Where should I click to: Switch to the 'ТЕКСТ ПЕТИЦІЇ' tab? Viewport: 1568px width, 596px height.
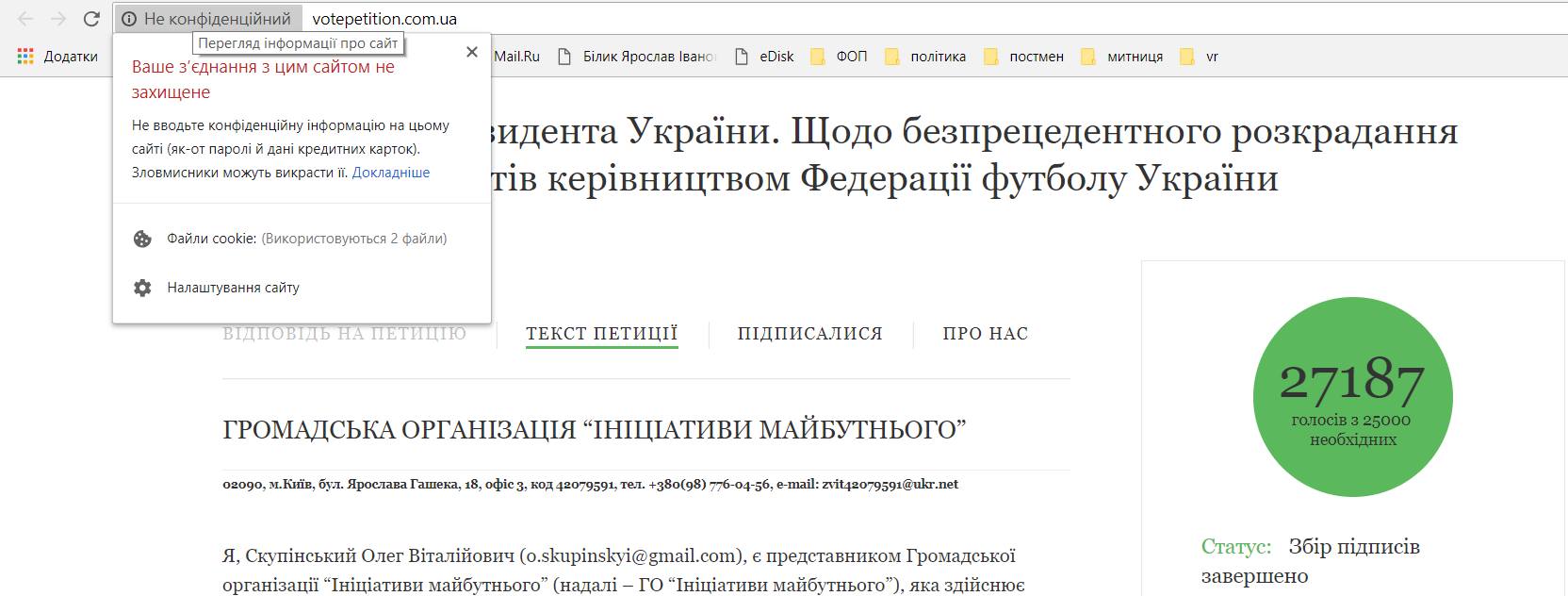[601, 334]
